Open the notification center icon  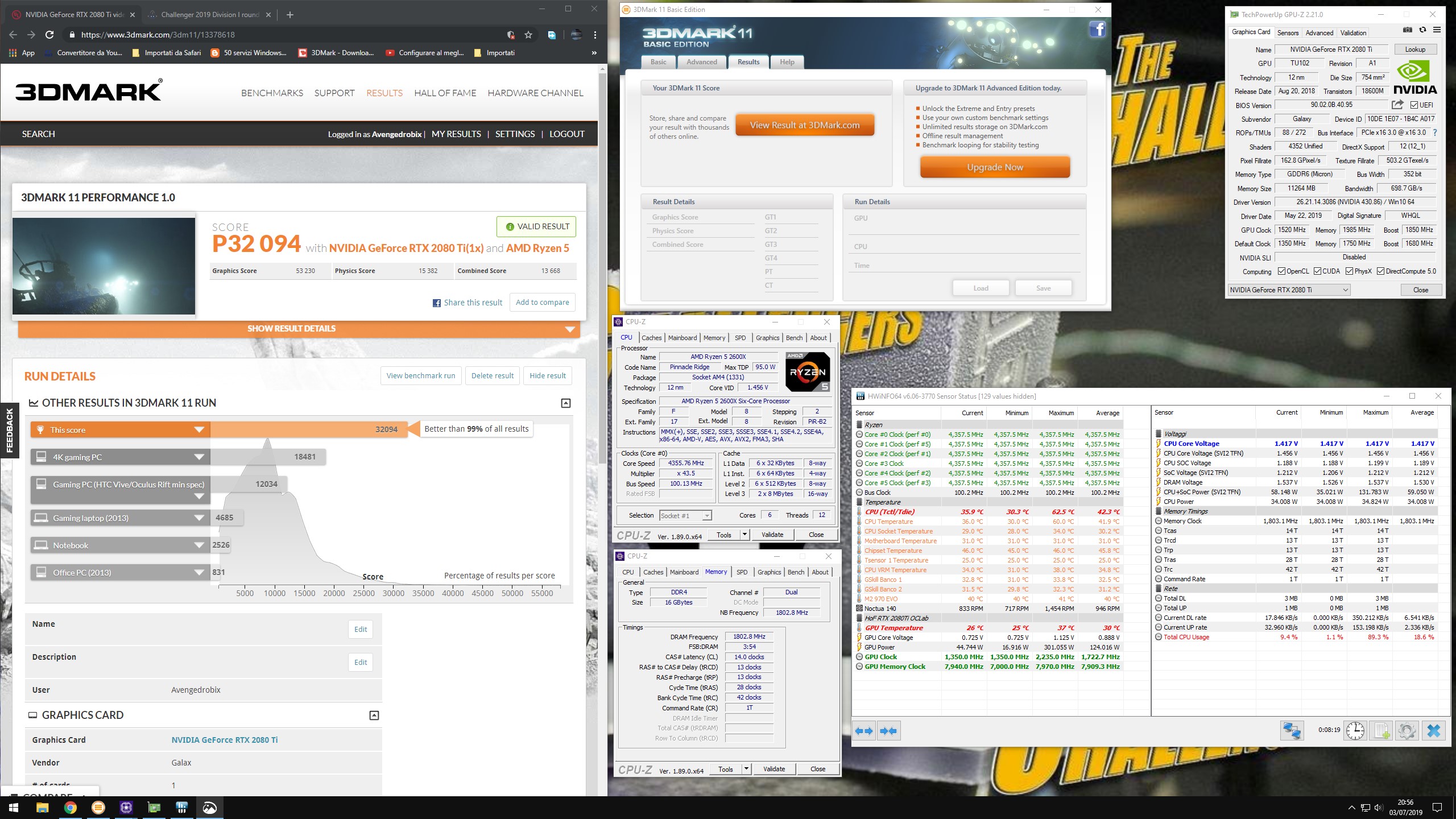[x=1437, y=808]
